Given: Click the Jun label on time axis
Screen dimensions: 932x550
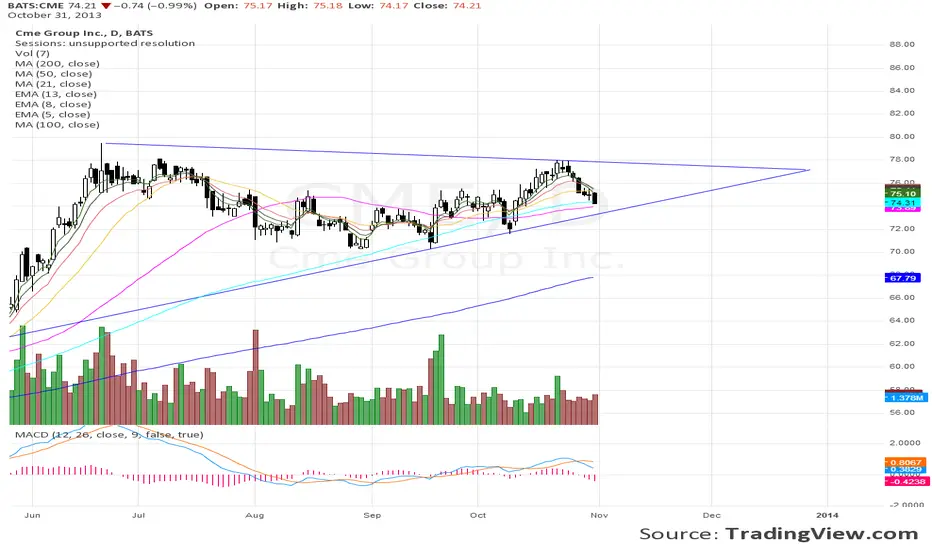Looking at the screenshot, I should [x=33, y=515].
